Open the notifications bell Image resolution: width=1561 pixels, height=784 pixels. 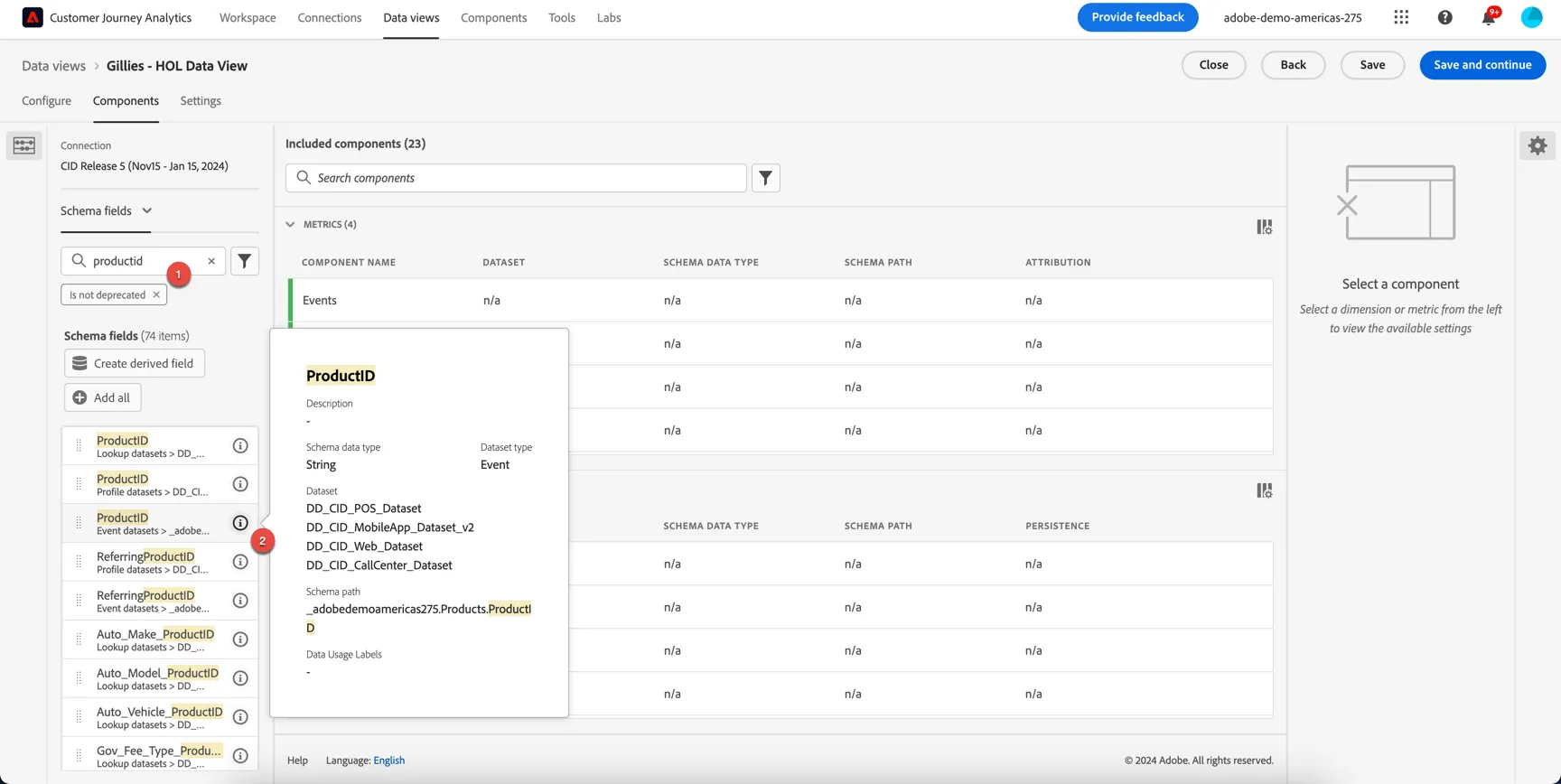tap(1488, 17)
